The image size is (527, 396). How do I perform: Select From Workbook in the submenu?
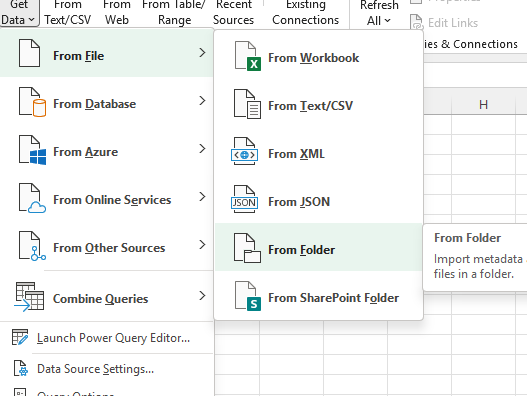(x=319, y=56)
